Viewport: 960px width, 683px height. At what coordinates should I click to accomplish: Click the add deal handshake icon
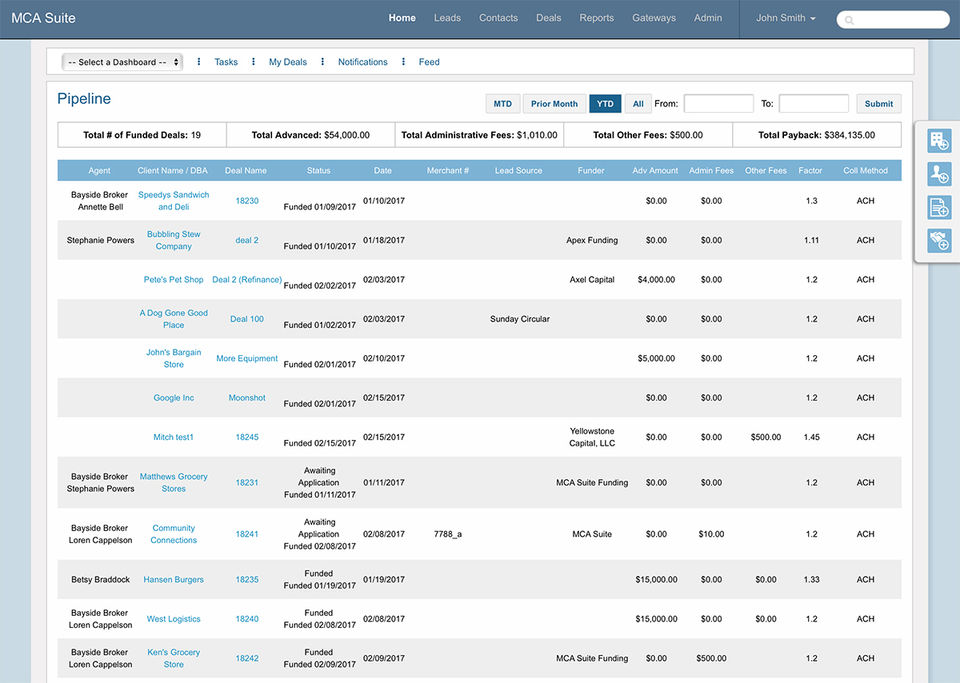tap(939, 241)
